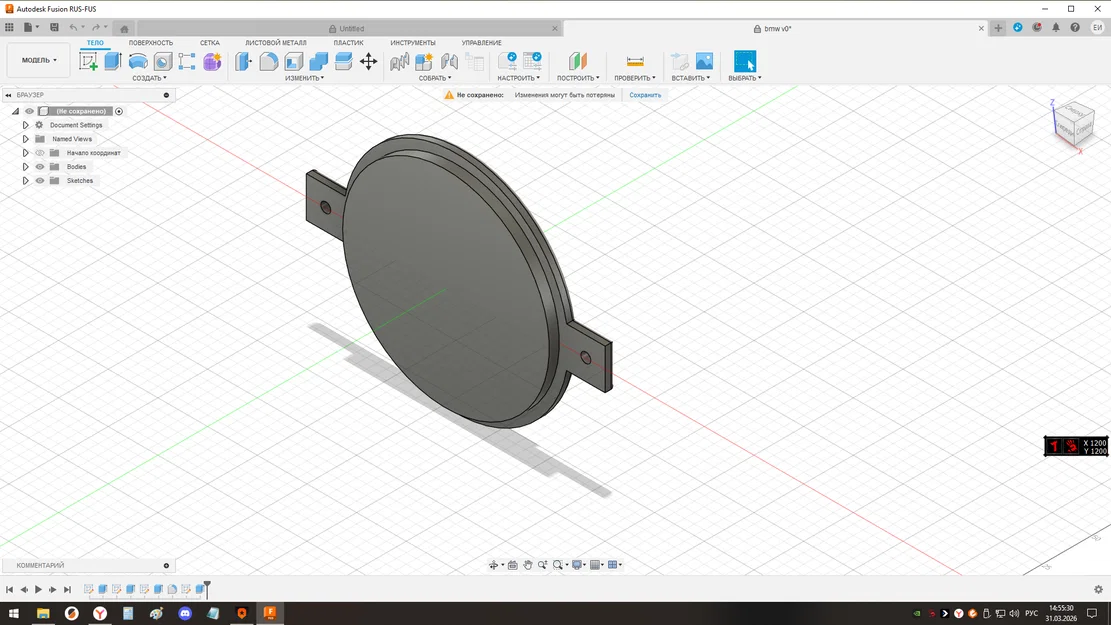Select the Move/Copy cross-arrows tool
Image resolution: width=1111 pixels, height=625 pixels.
pos(368,61)
